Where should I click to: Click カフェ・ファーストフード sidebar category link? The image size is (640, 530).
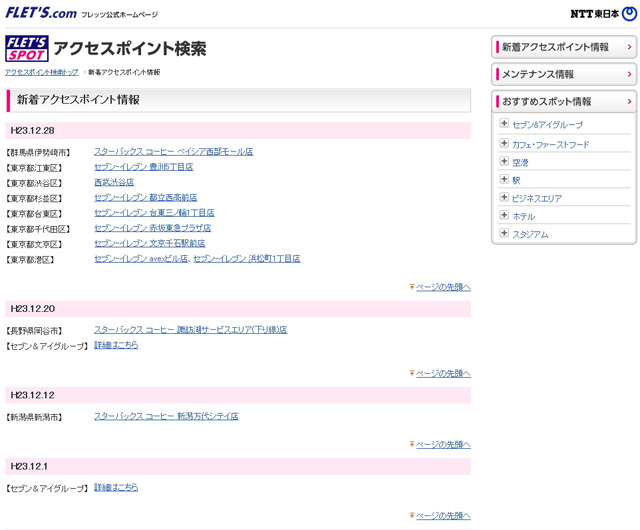click(551, 144)
